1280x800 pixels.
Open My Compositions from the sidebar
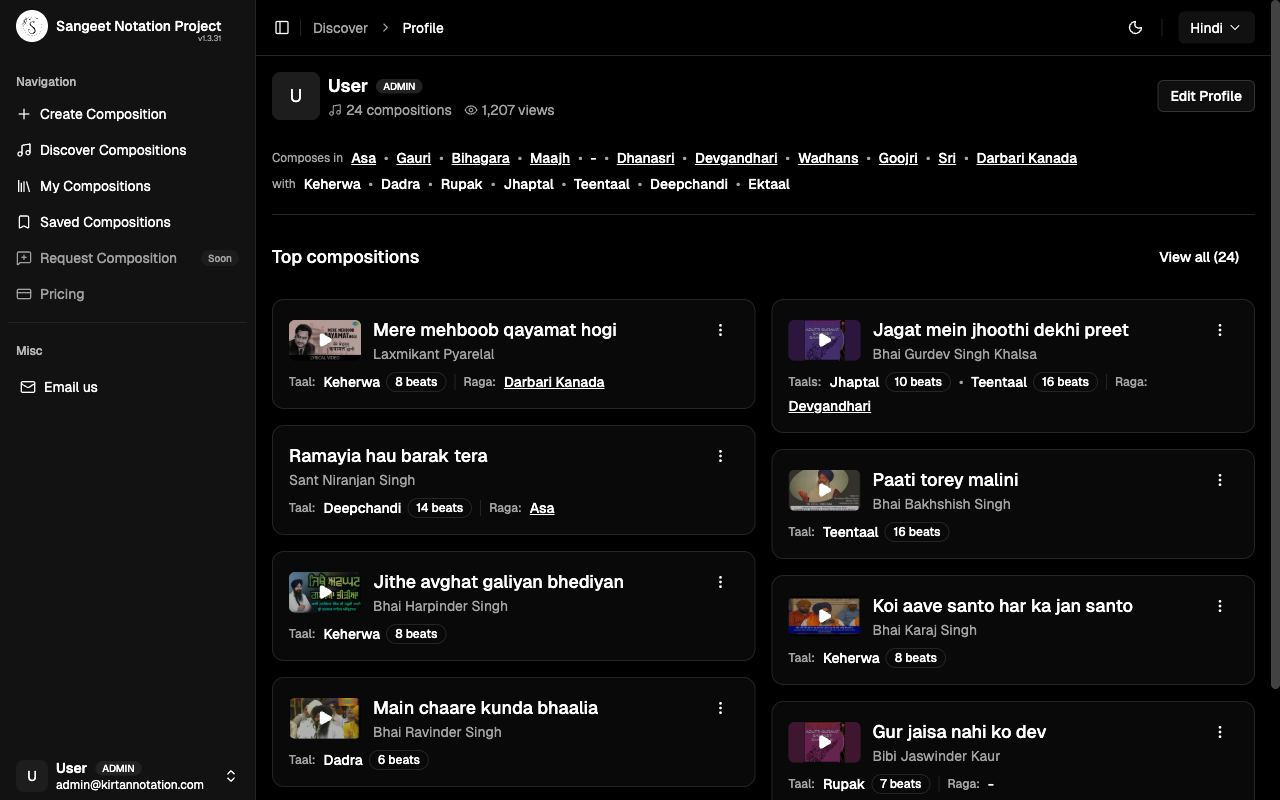click(x=24, y=186)
